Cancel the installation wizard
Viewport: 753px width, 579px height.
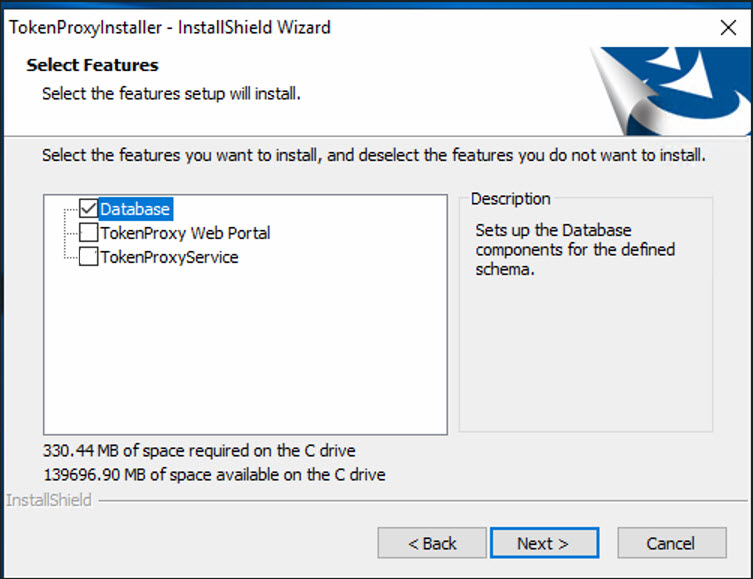672,543
